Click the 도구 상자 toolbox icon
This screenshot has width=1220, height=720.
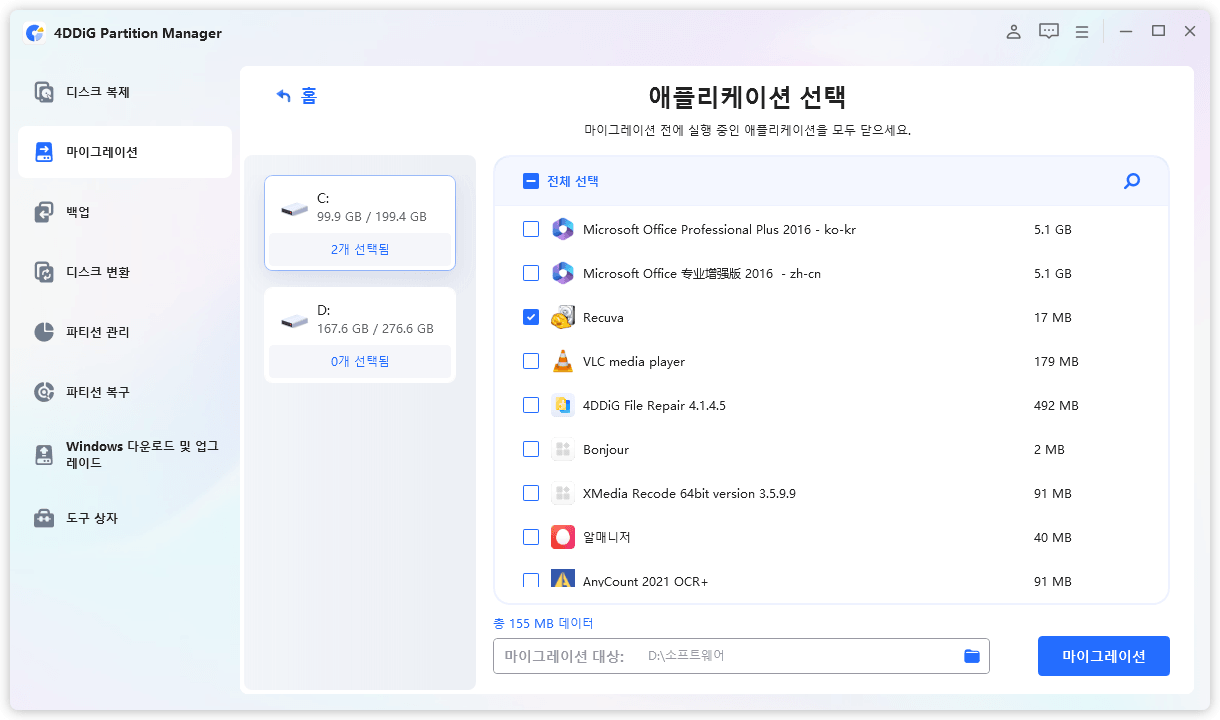click(44, 518)
